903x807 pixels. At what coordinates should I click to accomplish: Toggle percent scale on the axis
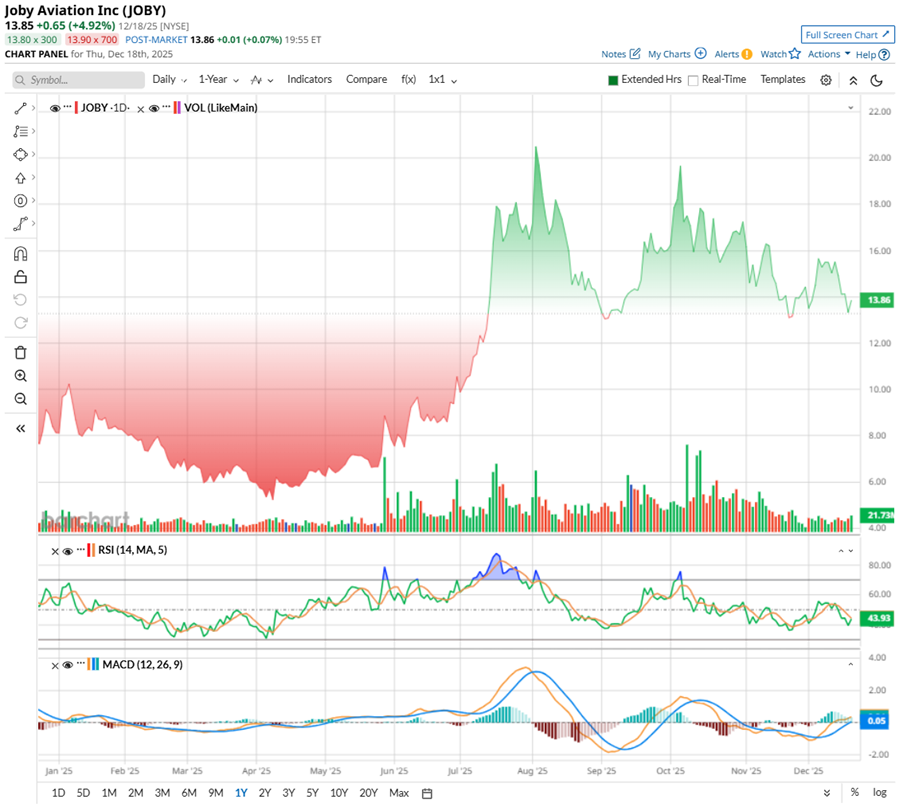pos(855,793)
